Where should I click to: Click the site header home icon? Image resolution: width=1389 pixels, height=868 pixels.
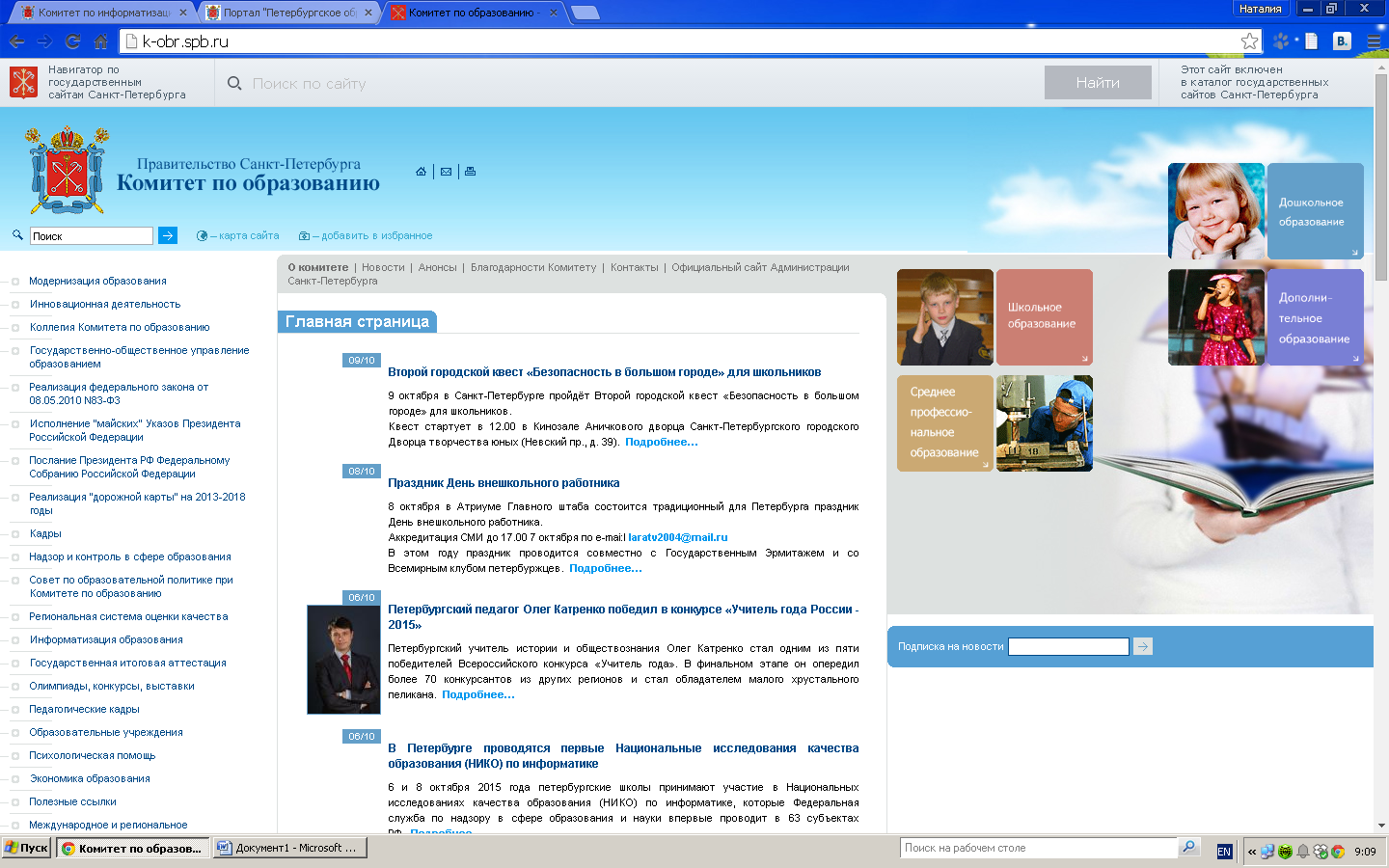pyautogui.click(x=421, y=172)
